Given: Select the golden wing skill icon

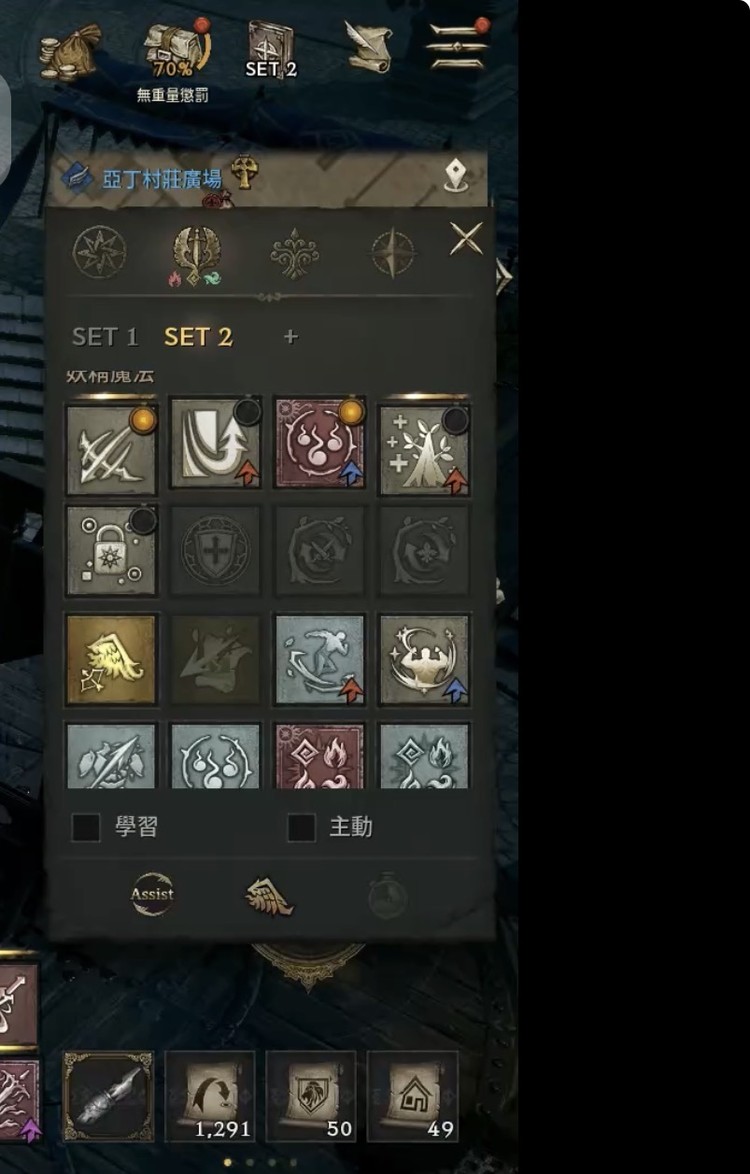Looking at the screenshot, I should click(x=112, y=660).
